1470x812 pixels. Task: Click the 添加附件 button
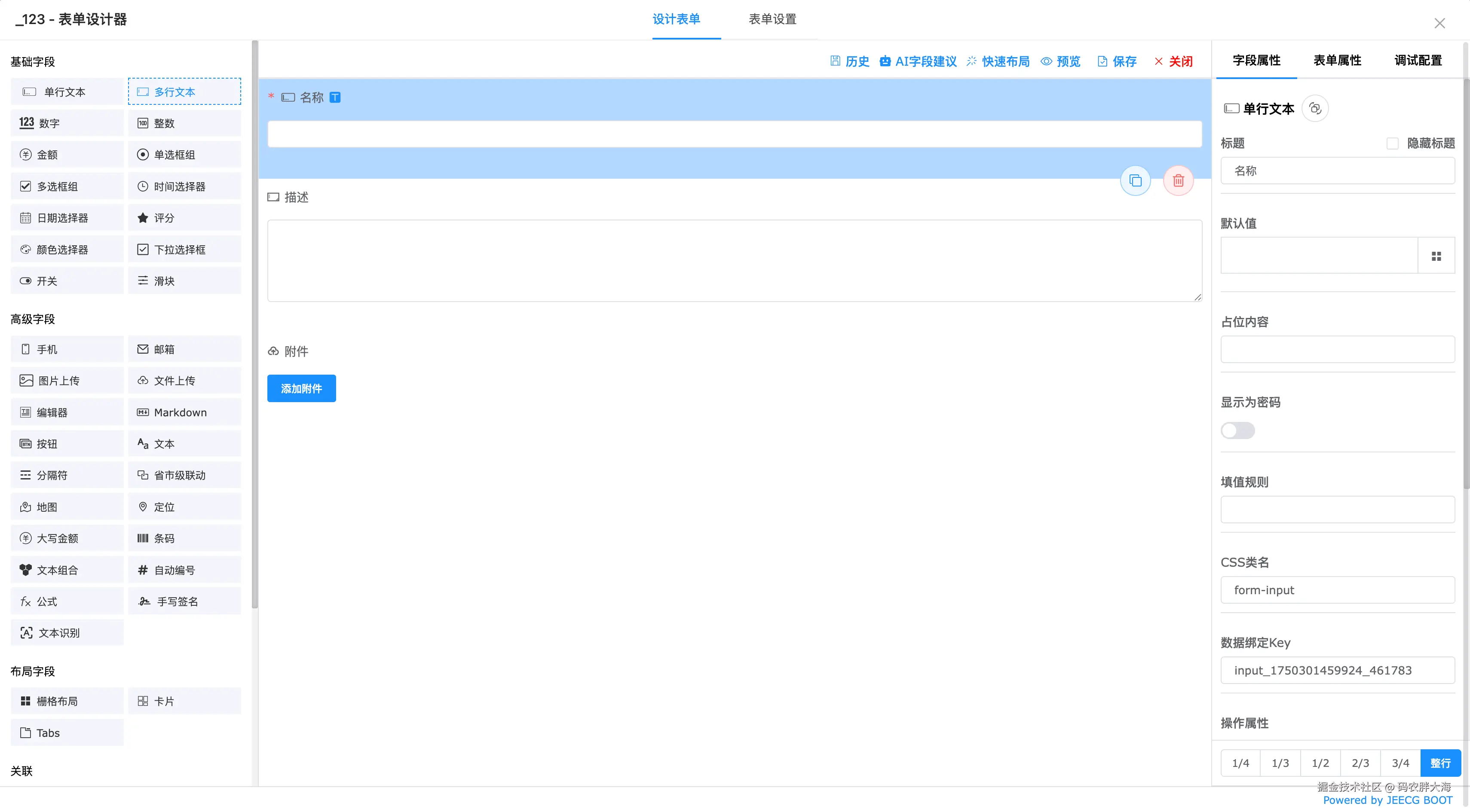click(x=301, y=388)
